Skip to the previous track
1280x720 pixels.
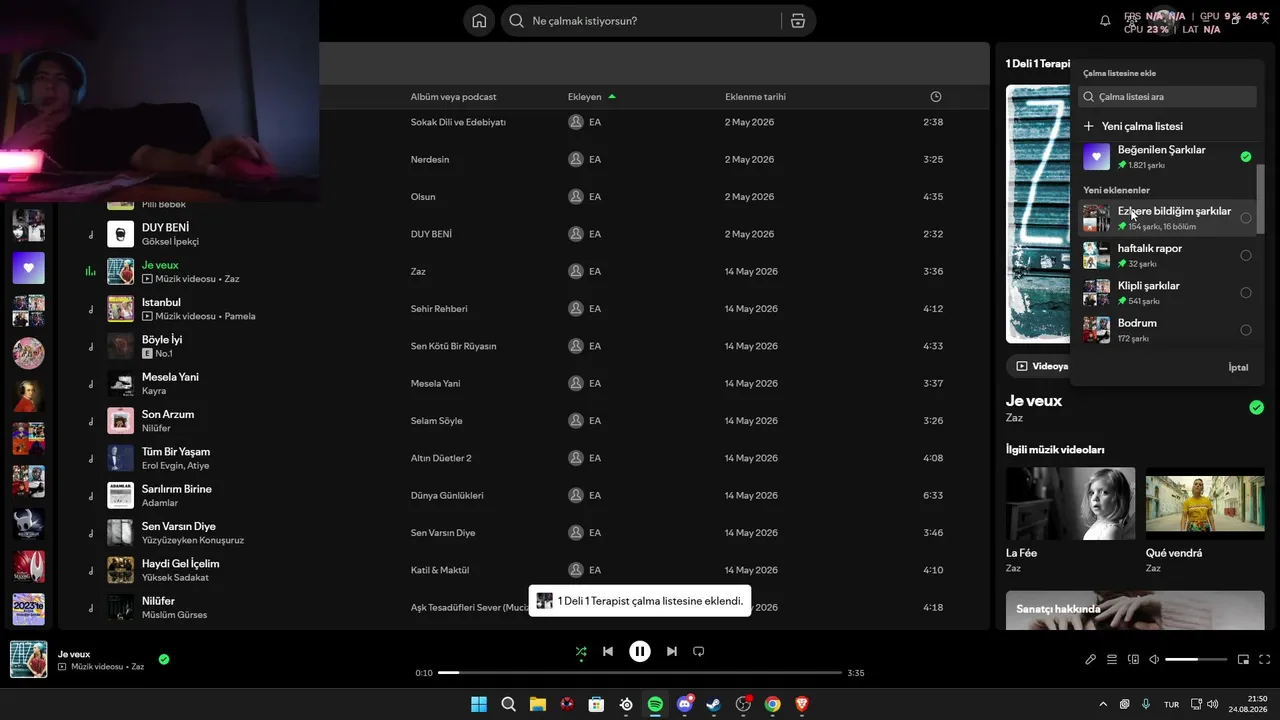(x=608, y=651)
